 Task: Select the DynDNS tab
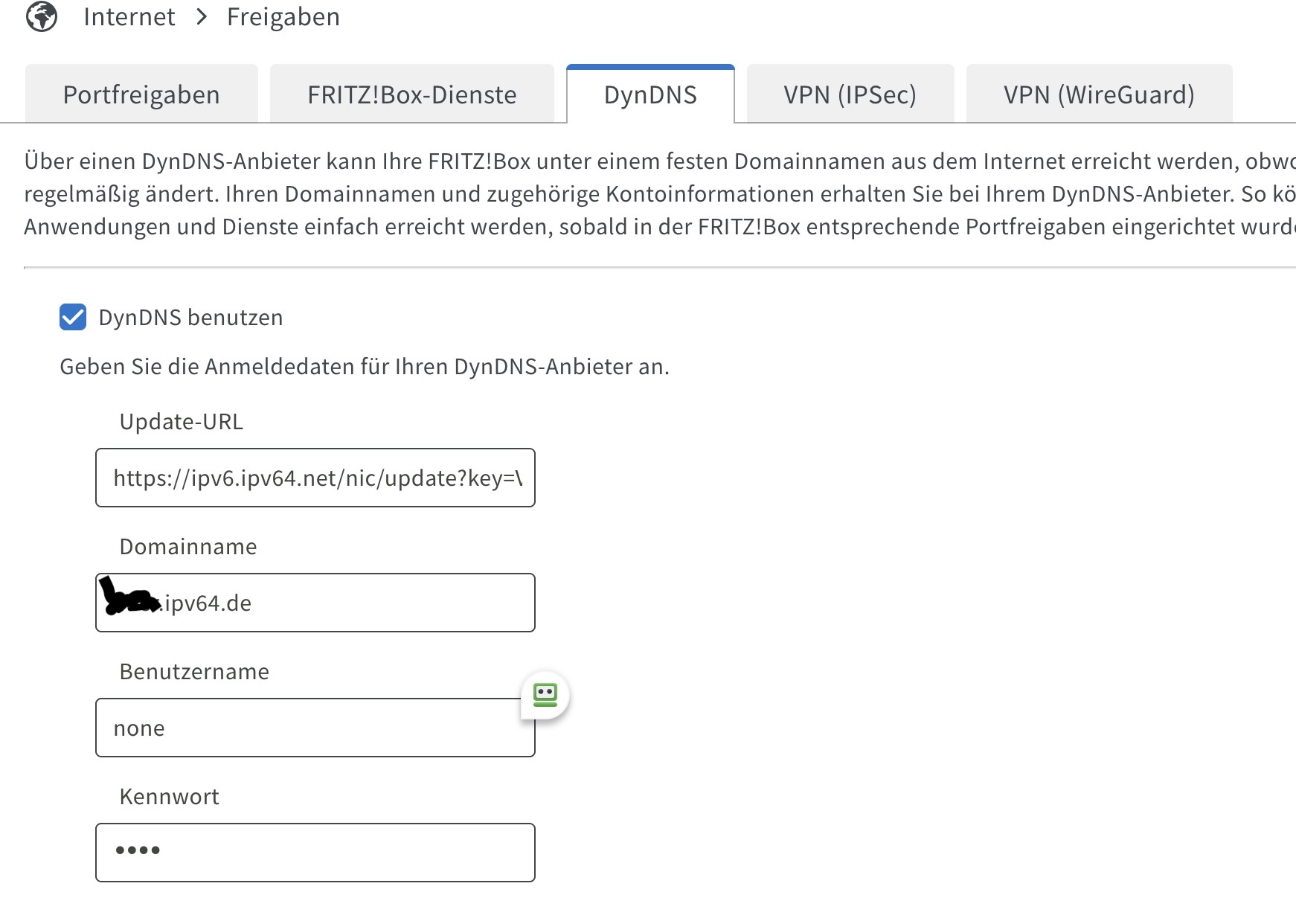(650, 94)
